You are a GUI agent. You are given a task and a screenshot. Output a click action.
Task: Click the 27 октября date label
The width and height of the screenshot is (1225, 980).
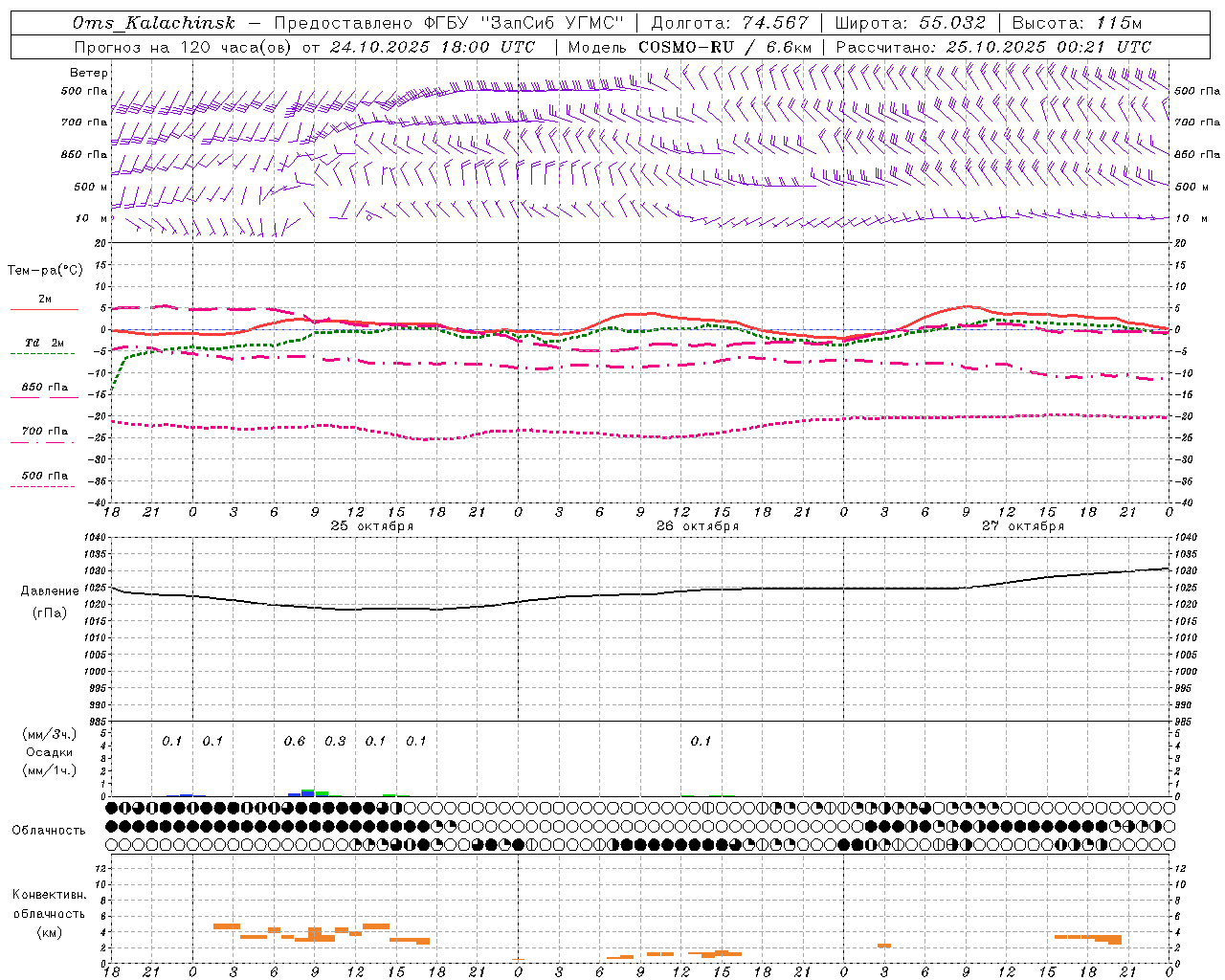[x=1023, y=526]
